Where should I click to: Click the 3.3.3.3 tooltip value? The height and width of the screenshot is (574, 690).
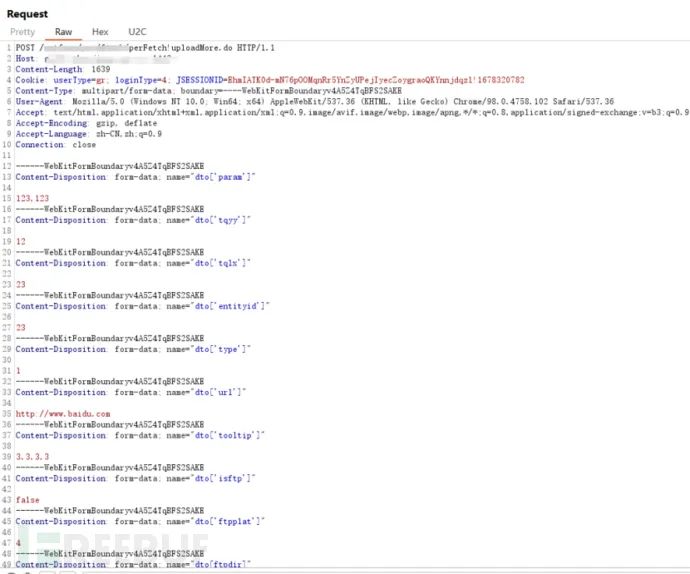(32, 455)
